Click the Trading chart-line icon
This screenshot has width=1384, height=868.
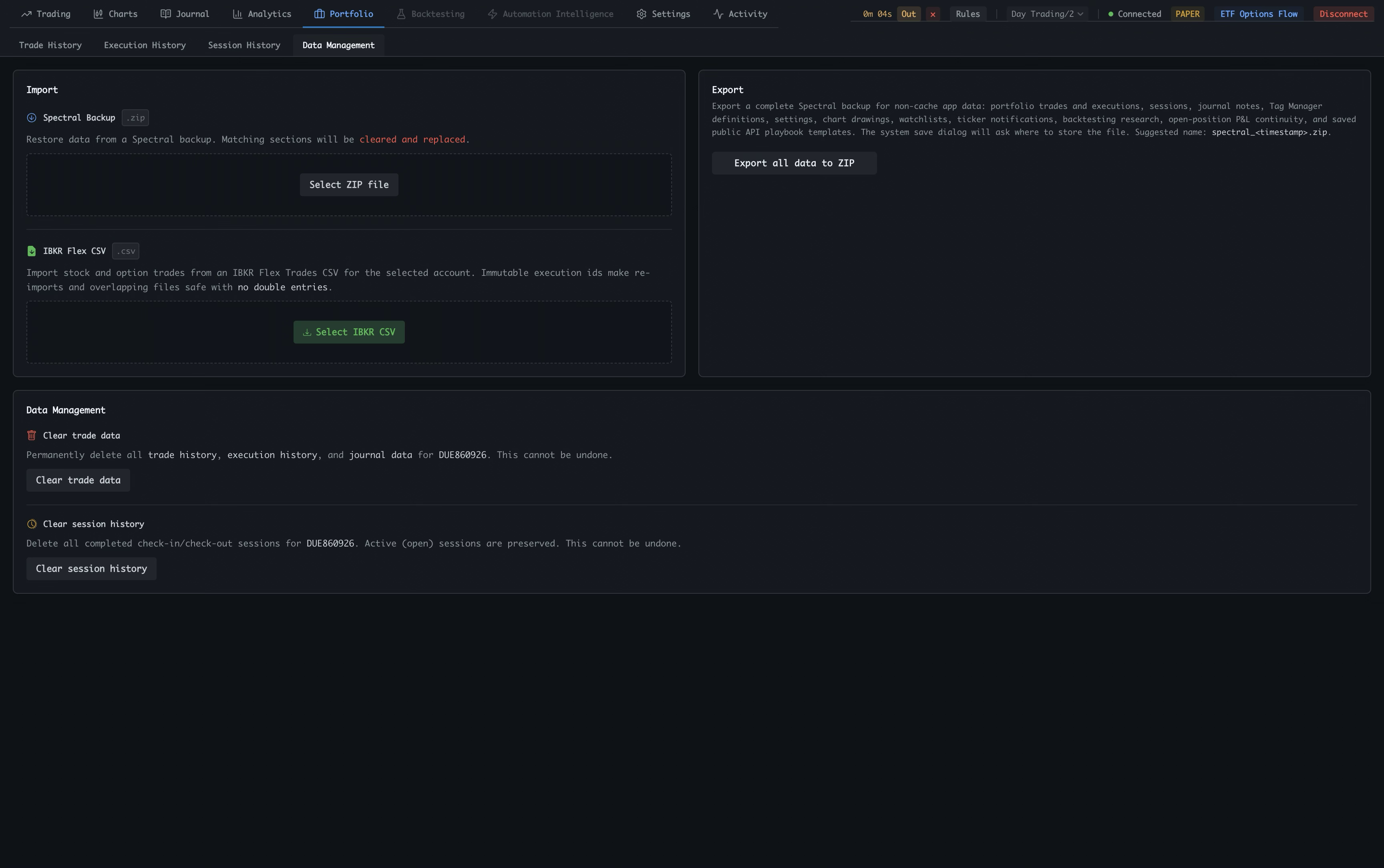(26, 14)
